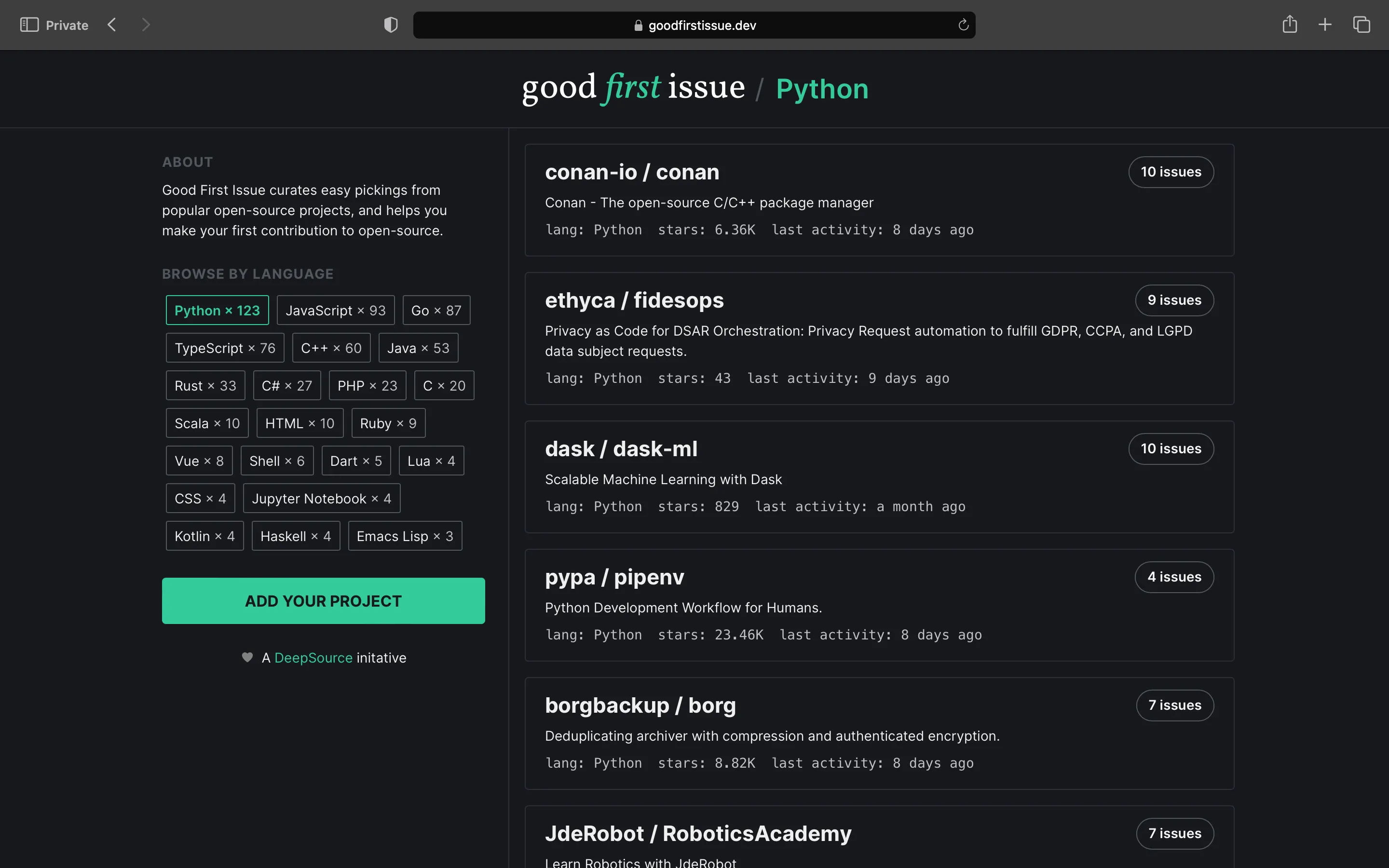This screenshot has height=868, width=1389.
Task: Select the Go × 87 language tag
Action: 436,310
